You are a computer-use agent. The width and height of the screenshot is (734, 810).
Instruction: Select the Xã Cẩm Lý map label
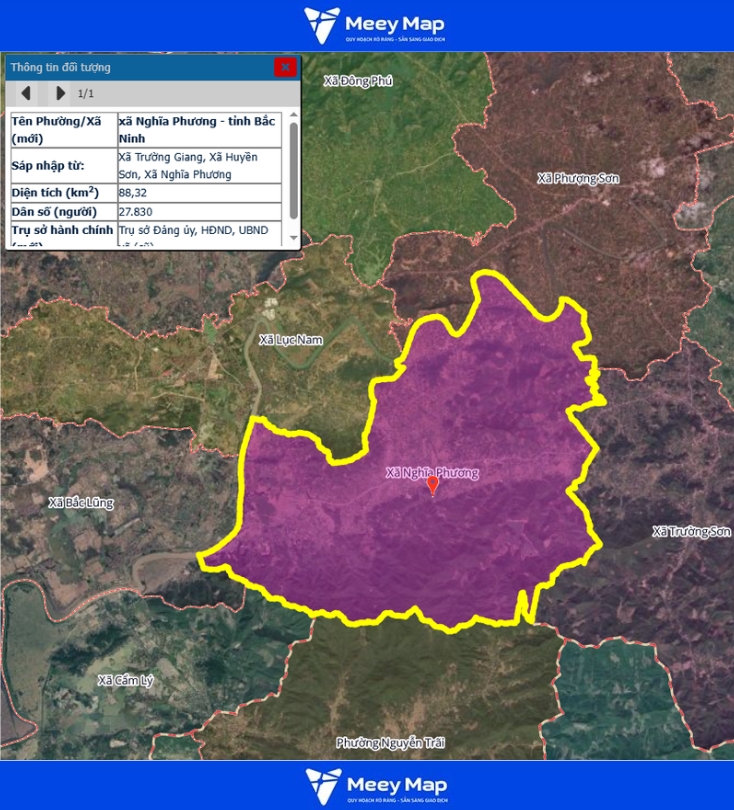125,680
